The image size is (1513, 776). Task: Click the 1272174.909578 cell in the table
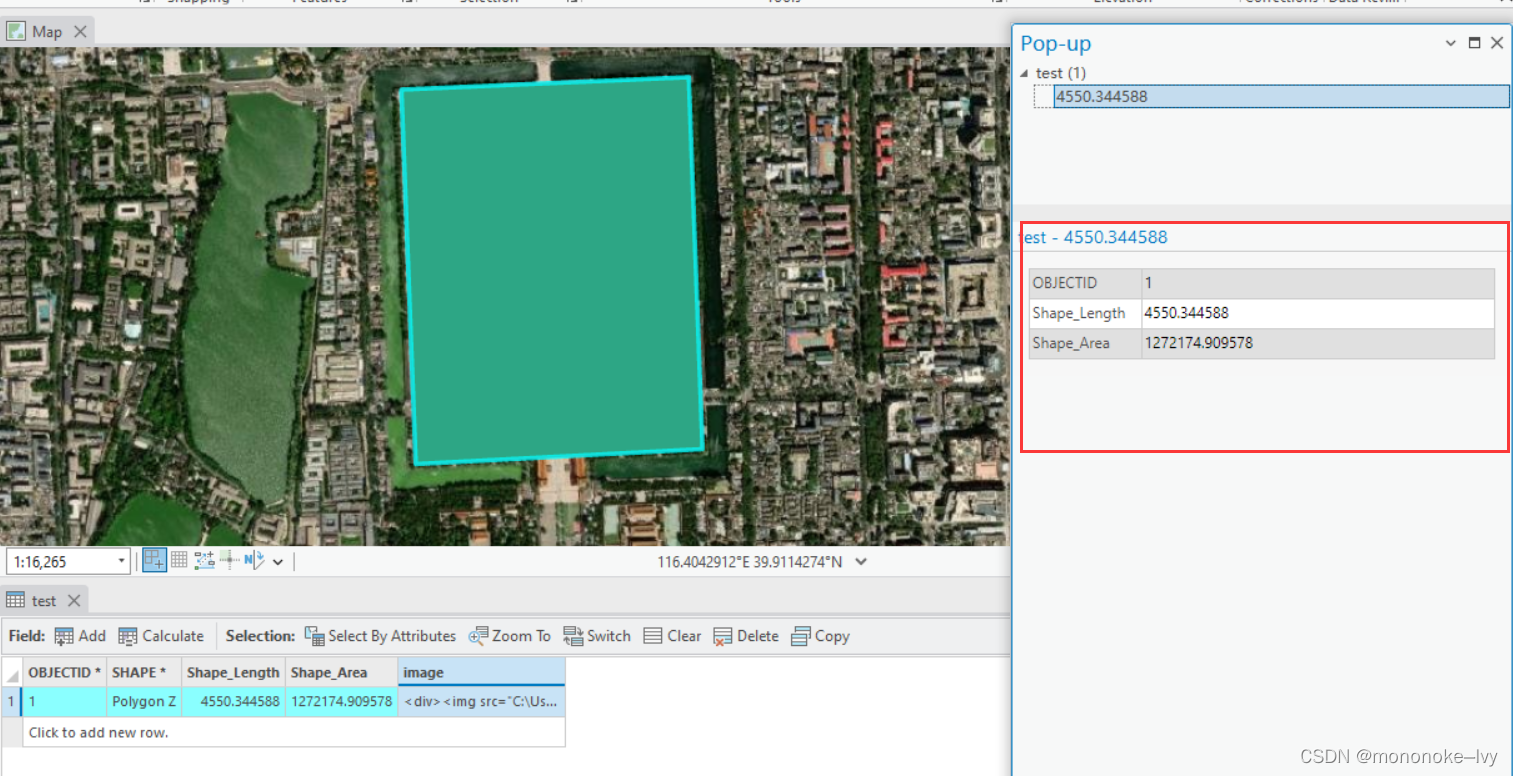point(341,702)
